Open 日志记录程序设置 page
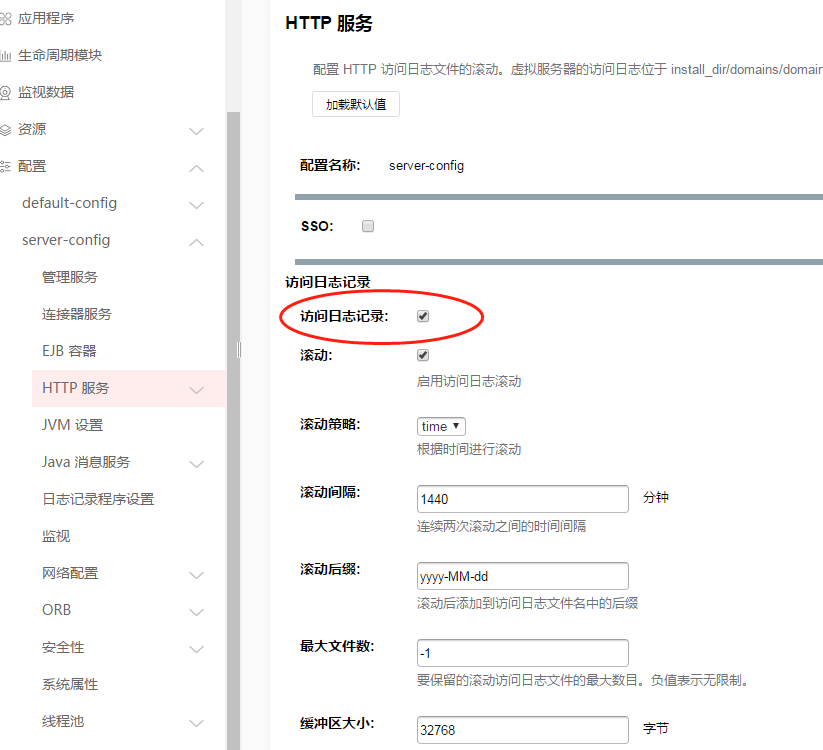This screenshot has height=750, width=823. [x=98, y=499]
